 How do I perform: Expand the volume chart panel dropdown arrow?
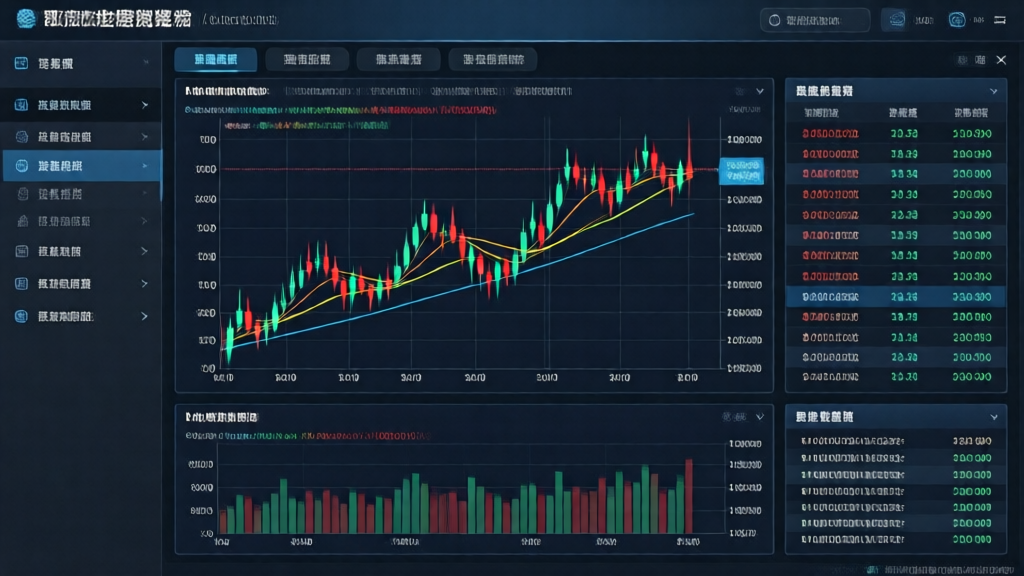[x=760, y=415]
